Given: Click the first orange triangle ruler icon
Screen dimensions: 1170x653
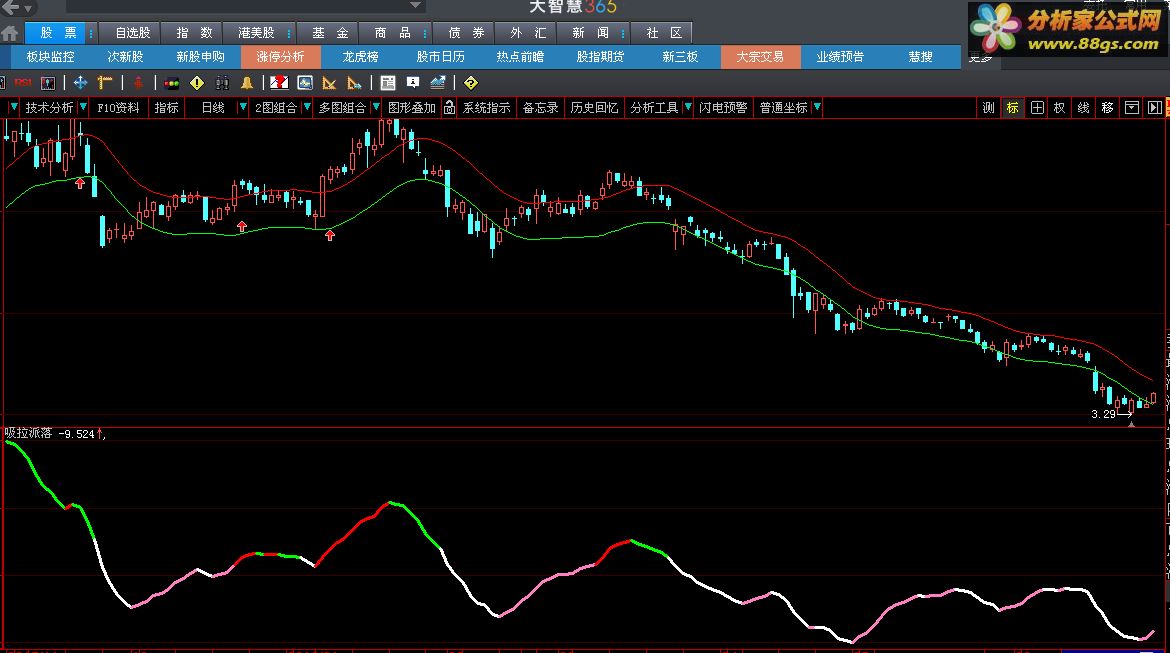Looking at the screenshot, I should point(329,83).
